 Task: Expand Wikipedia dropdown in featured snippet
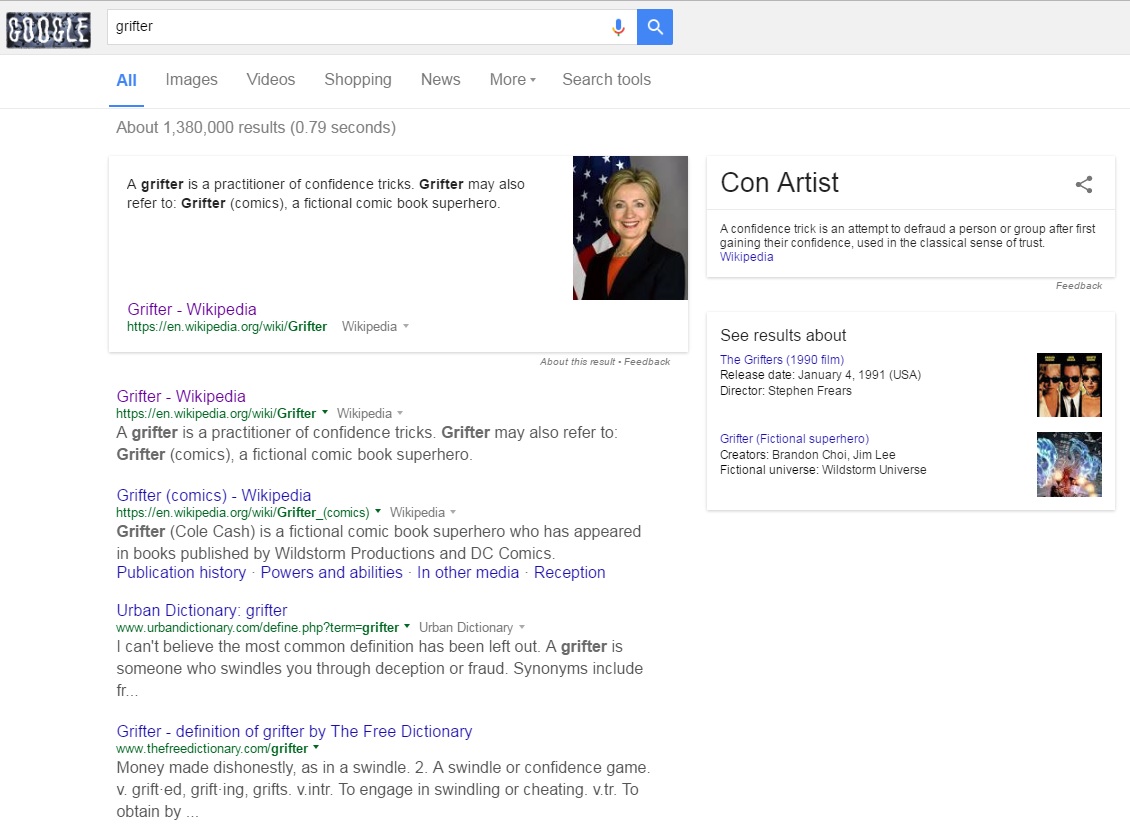tap(406, 326)
